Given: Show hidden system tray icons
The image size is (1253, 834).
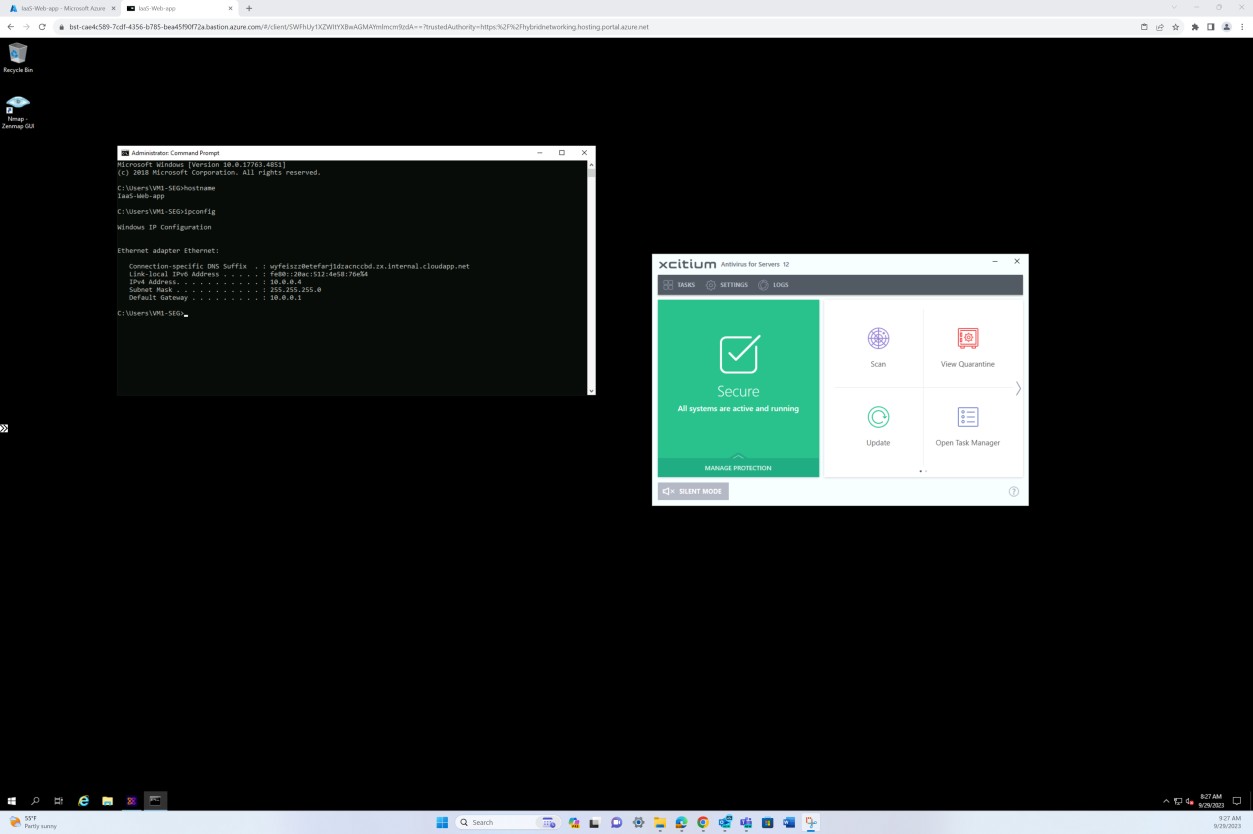Looking at the screenshot, I should pyautogui.click(x=1166, y=800).
